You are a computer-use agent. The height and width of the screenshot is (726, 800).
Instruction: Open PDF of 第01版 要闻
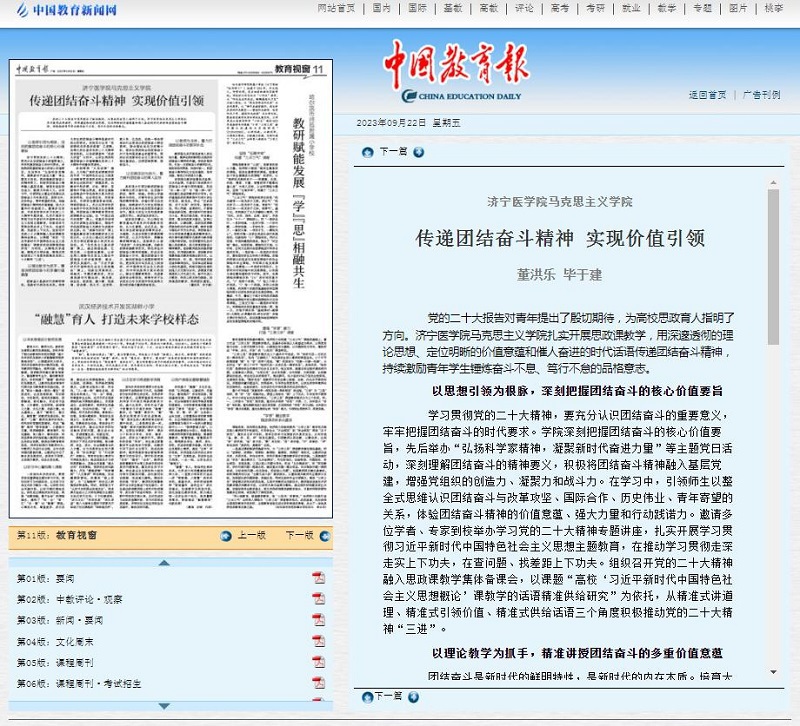point(318,578)
